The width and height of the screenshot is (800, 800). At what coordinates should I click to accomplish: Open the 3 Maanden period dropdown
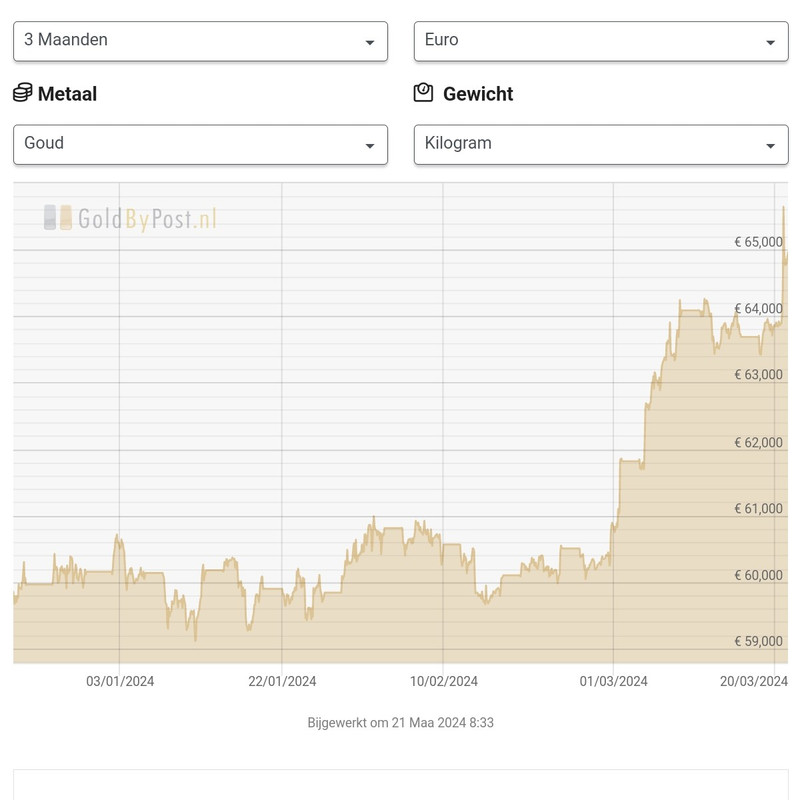[201, 41]
